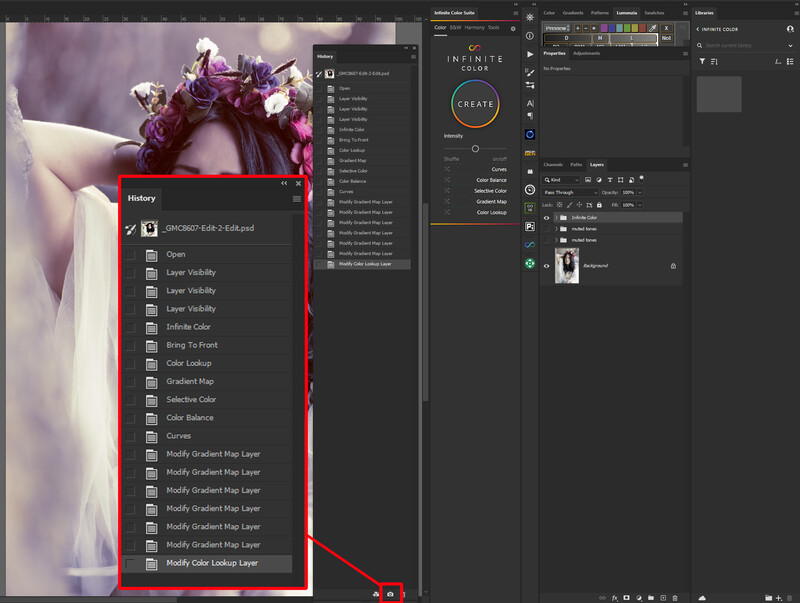
Task: Open the Libraries search options chevron
Action: click(x=790, y=45)
